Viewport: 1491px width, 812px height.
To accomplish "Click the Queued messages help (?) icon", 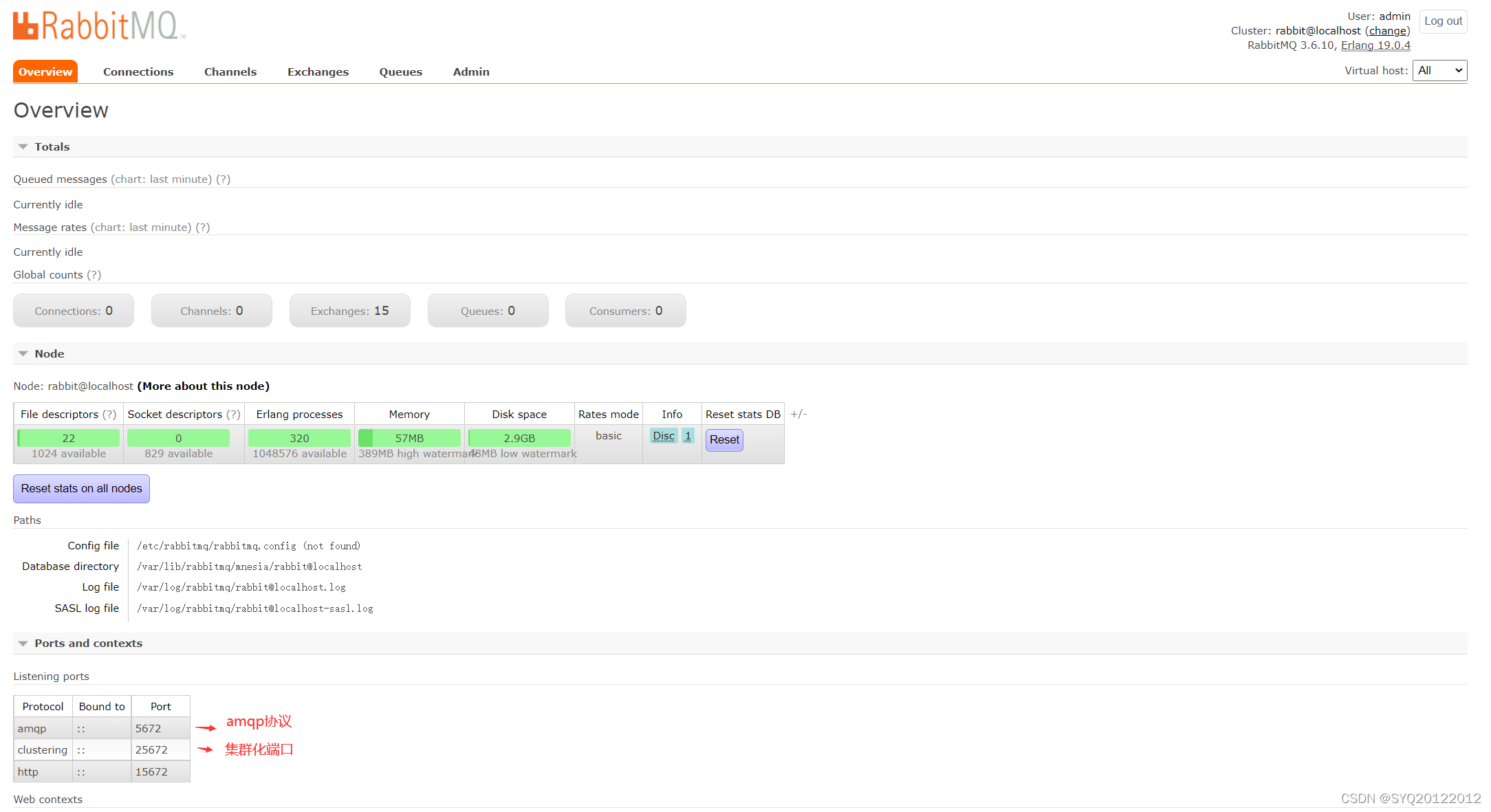I will coord(224,179).
